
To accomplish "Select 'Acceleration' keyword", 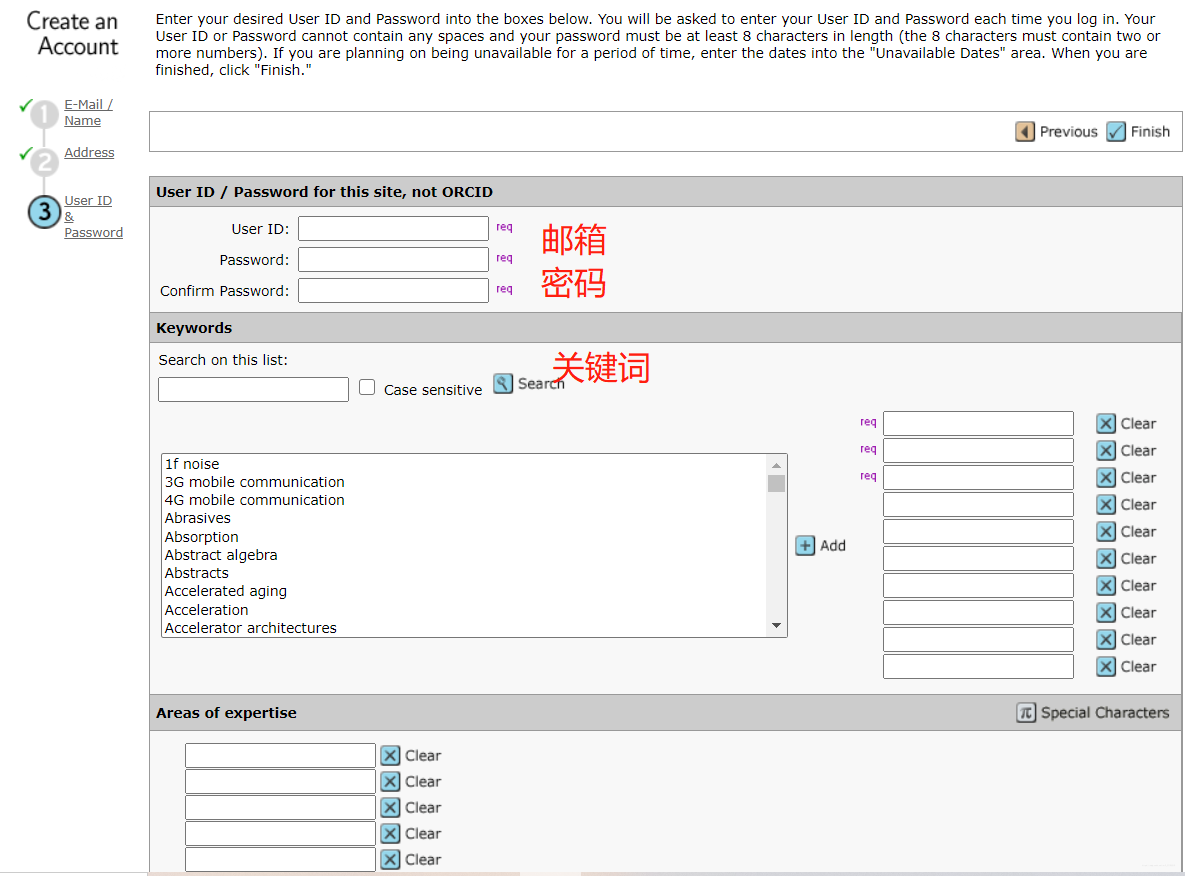I will coord(206,610).
